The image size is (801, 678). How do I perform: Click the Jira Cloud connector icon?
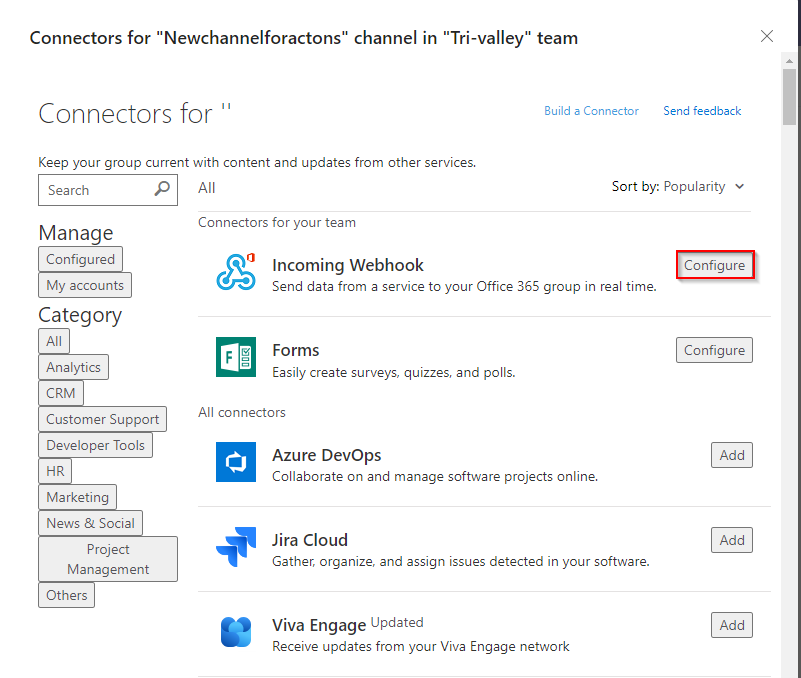tap(236, 547)
